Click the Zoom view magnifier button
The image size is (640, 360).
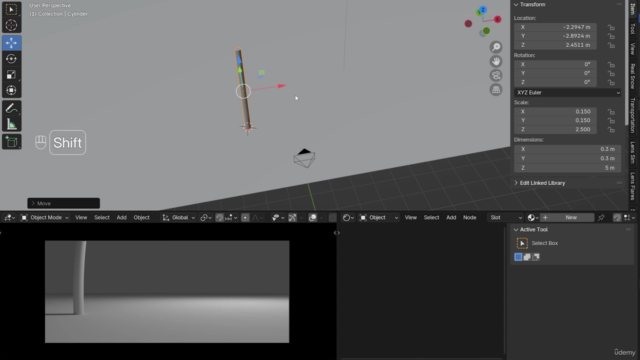[496, 47]
